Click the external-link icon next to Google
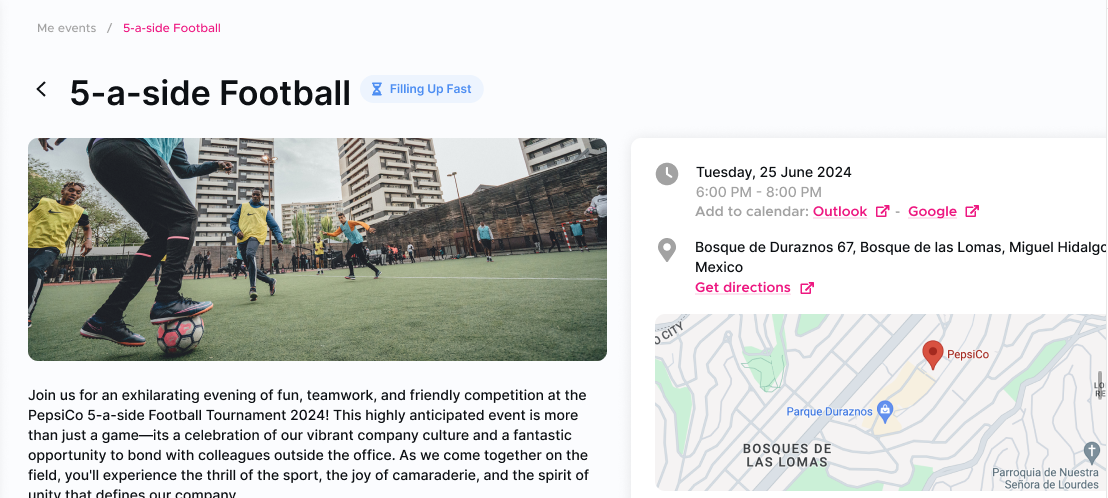Image resolution: width=1108 pixels, height=498 pixels. (x=971, y=212)
